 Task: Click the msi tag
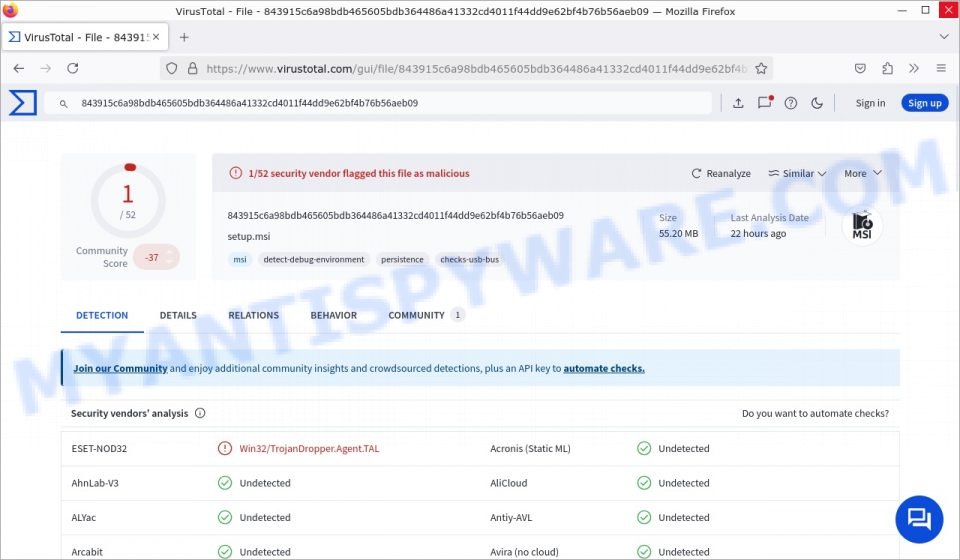click(240, 259)
